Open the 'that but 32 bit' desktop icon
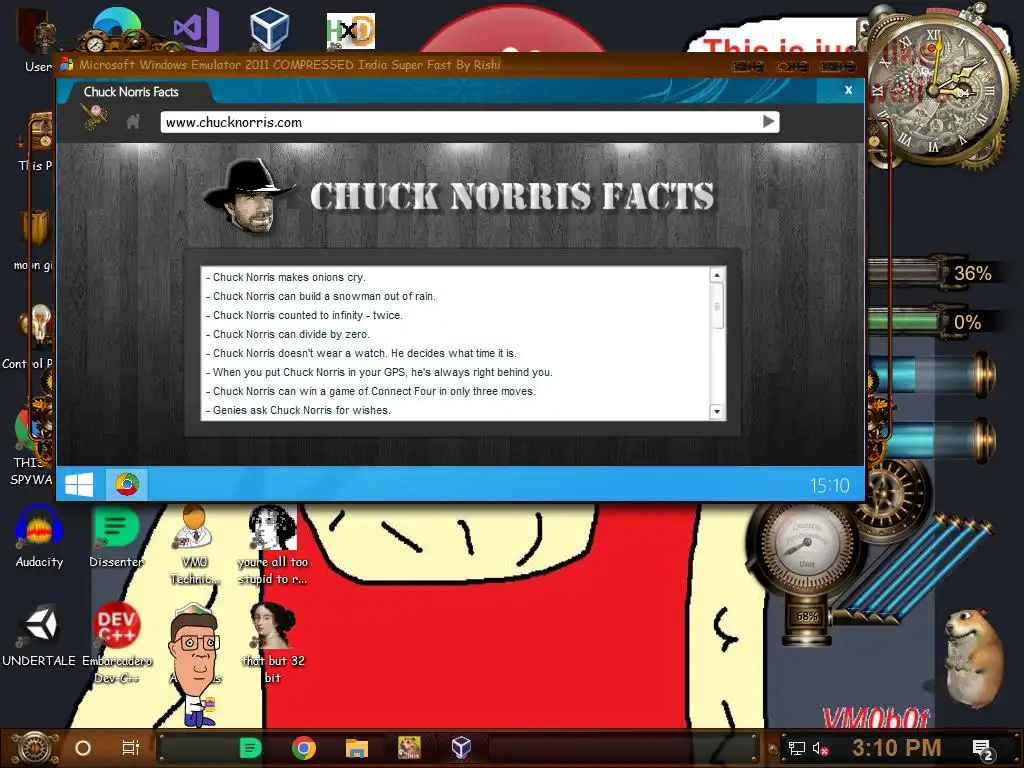 point(272,642)
